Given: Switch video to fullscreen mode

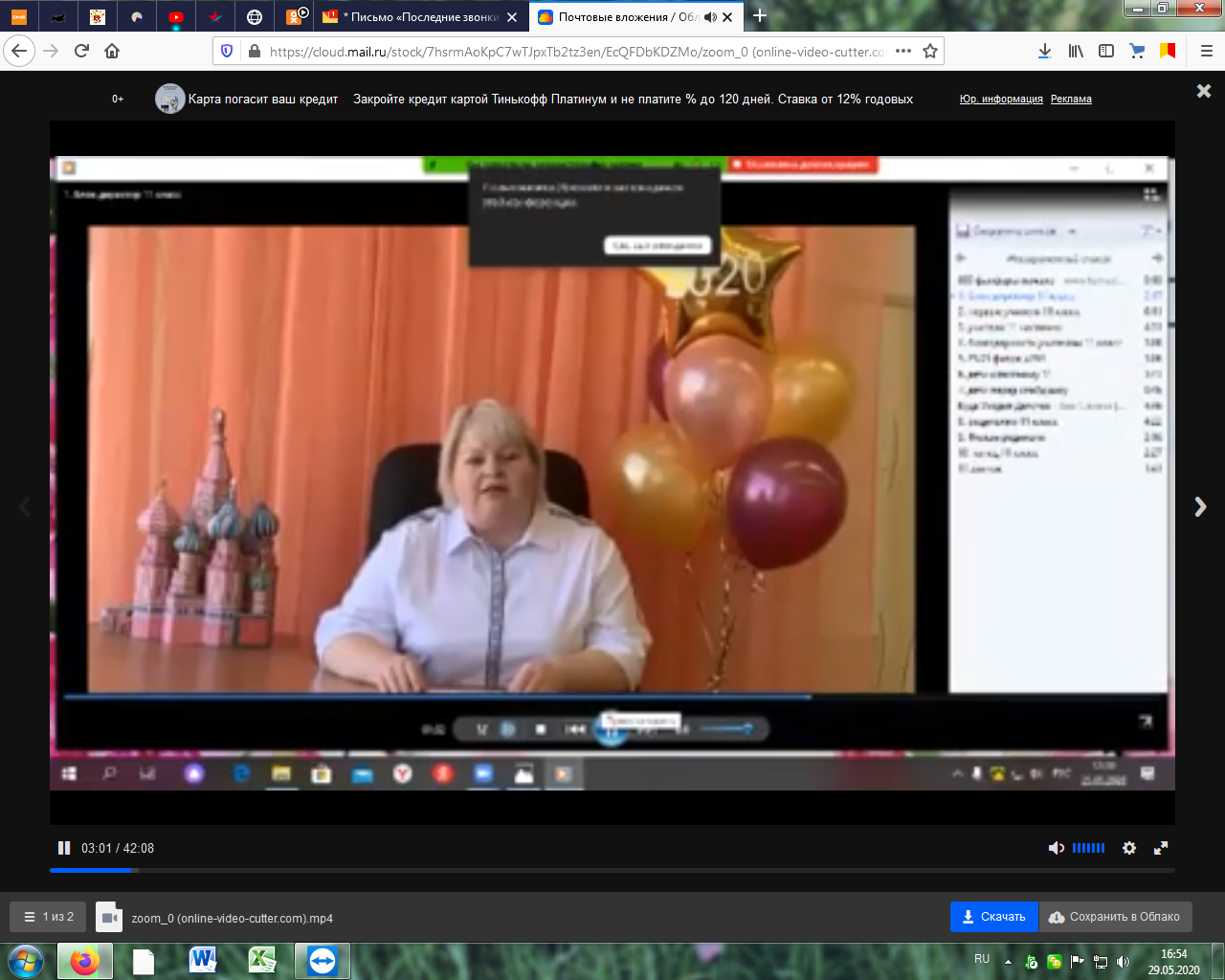Looking at the screenshot, I should tap(1161, 848).
